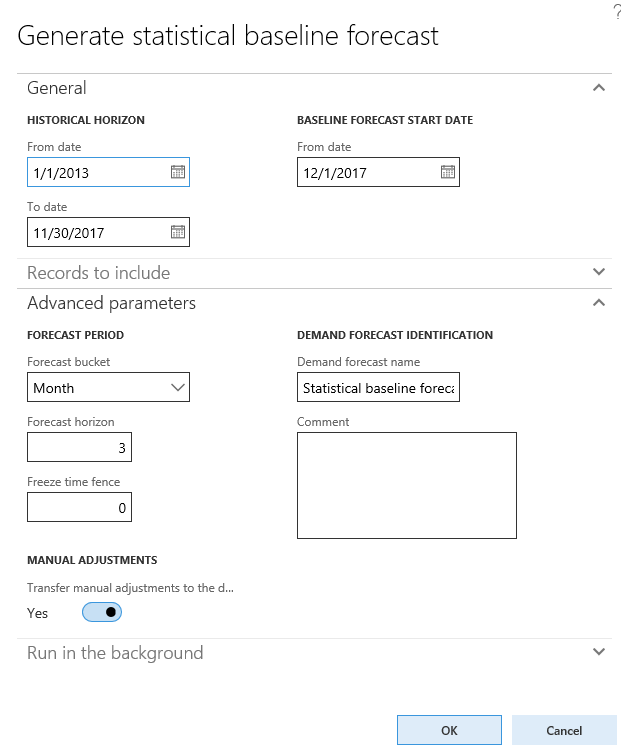Click the Forecast horizon field
This screenshot has width=621, height=754.
(80, 447)
